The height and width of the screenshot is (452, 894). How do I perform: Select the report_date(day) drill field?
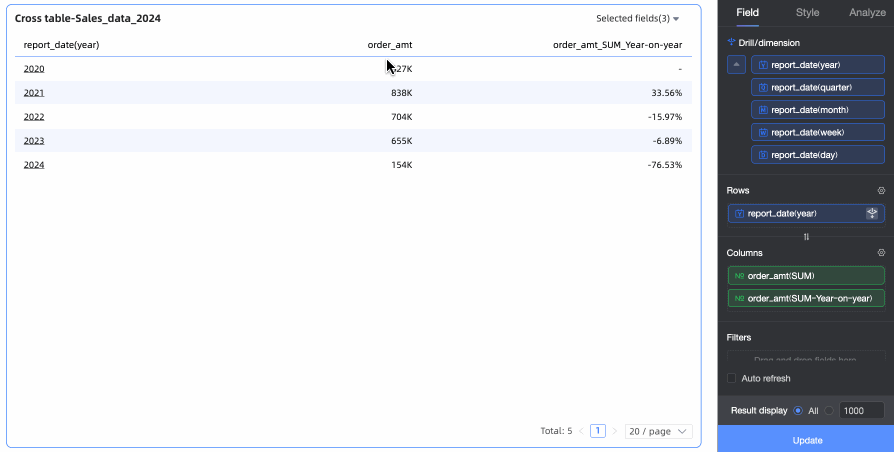(x=818, y=154)
